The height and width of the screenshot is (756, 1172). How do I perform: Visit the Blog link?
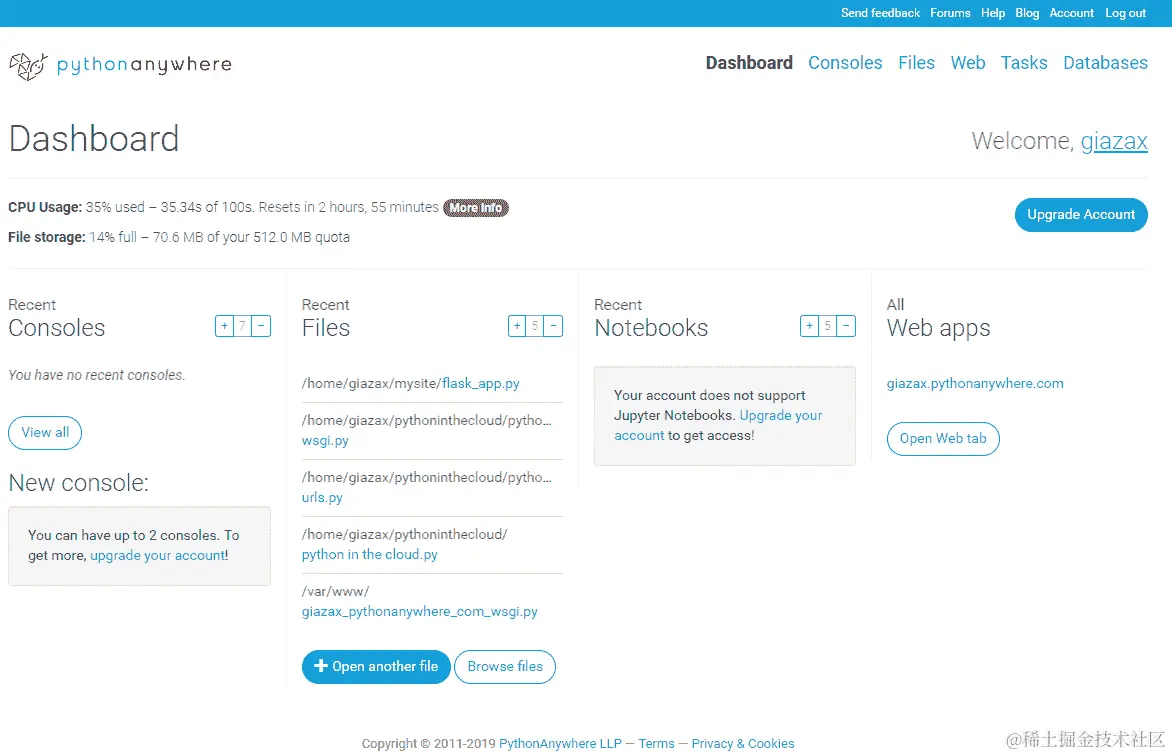[x=1027, y=13]
